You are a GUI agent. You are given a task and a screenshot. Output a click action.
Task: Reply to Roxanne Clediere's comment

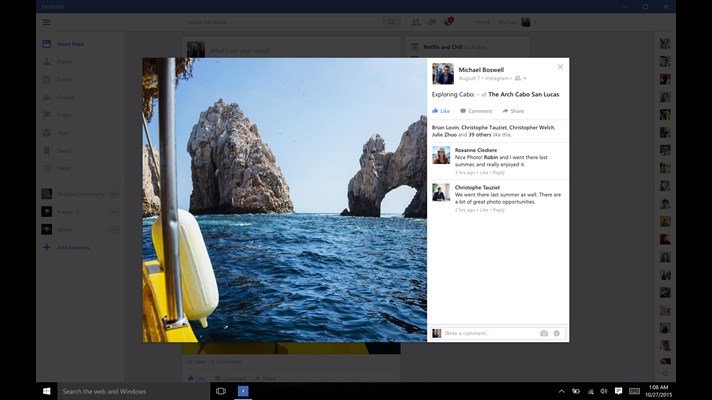499,173
